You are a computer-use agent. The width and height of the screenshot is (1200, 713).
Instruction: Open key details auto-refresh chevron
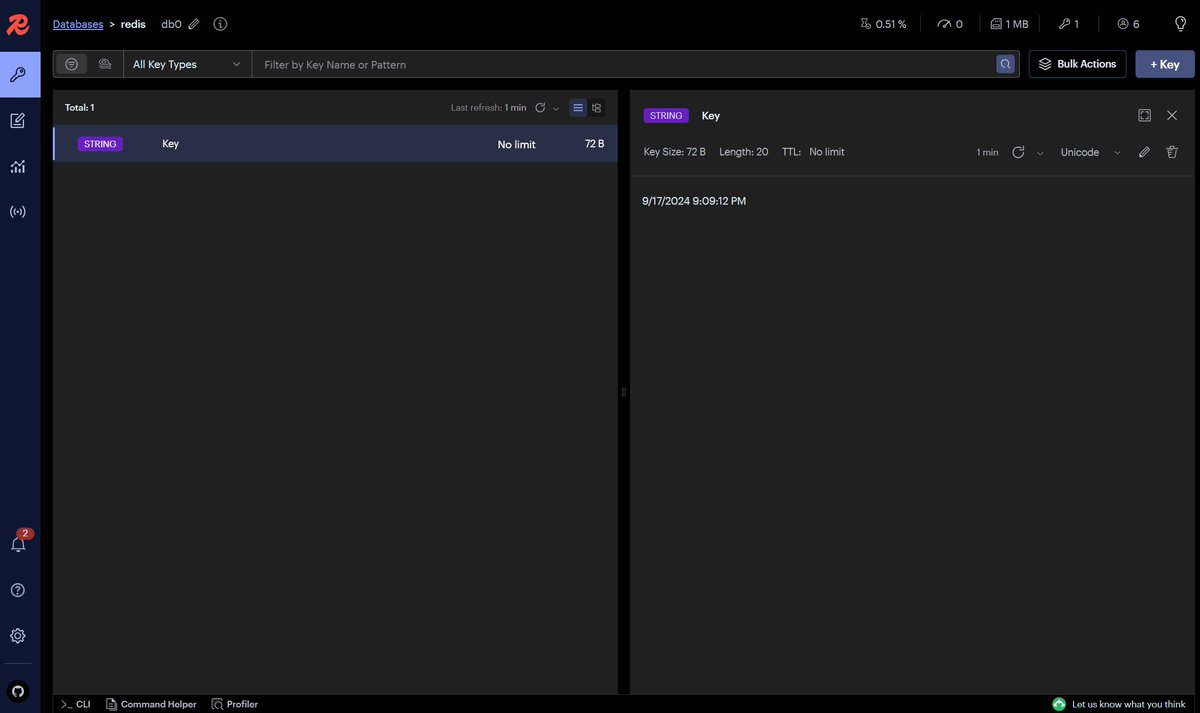click(1040, 153)
